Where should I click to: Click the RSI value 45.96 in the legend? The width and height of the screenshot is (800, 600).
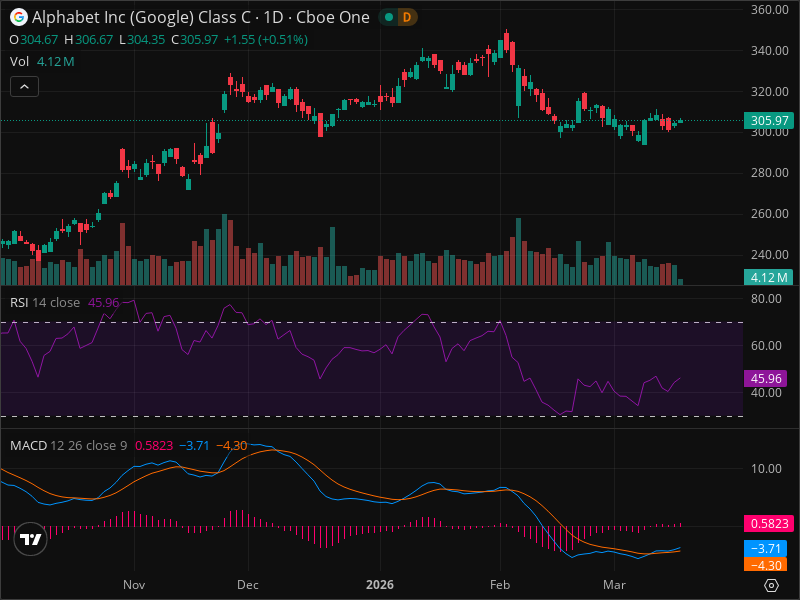[x=104, y=303]
